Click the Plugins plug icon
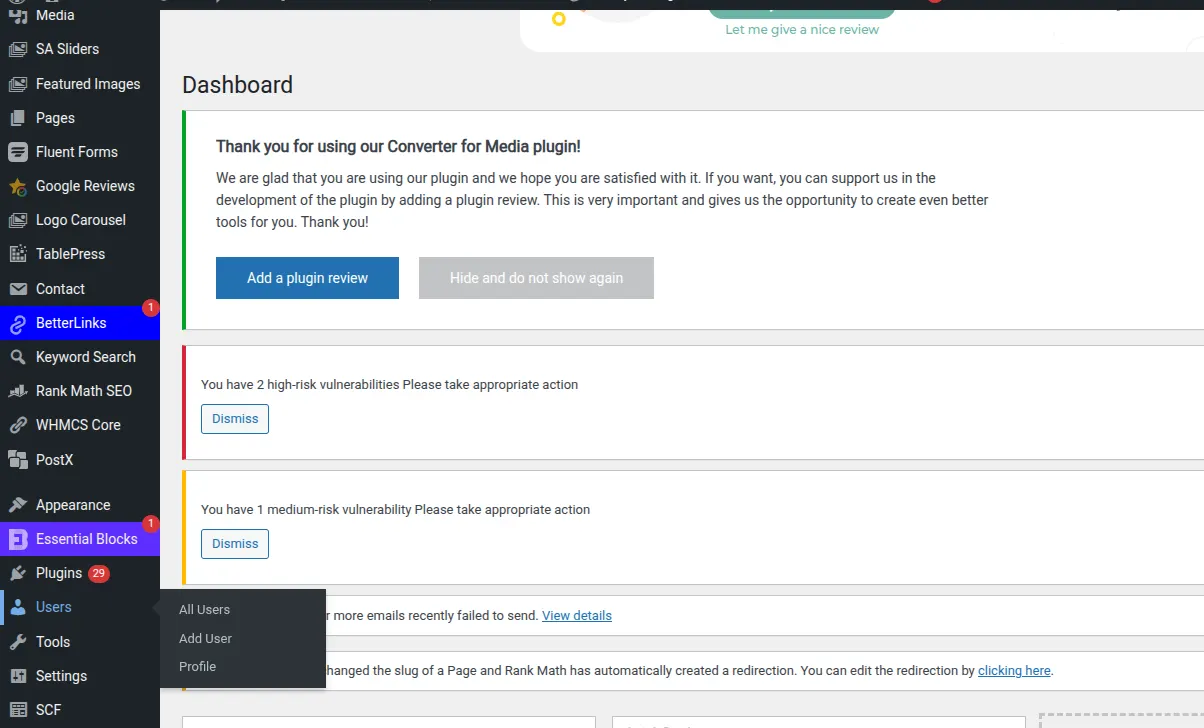This screenshot has width=1204, height=728. pos(17,573)
